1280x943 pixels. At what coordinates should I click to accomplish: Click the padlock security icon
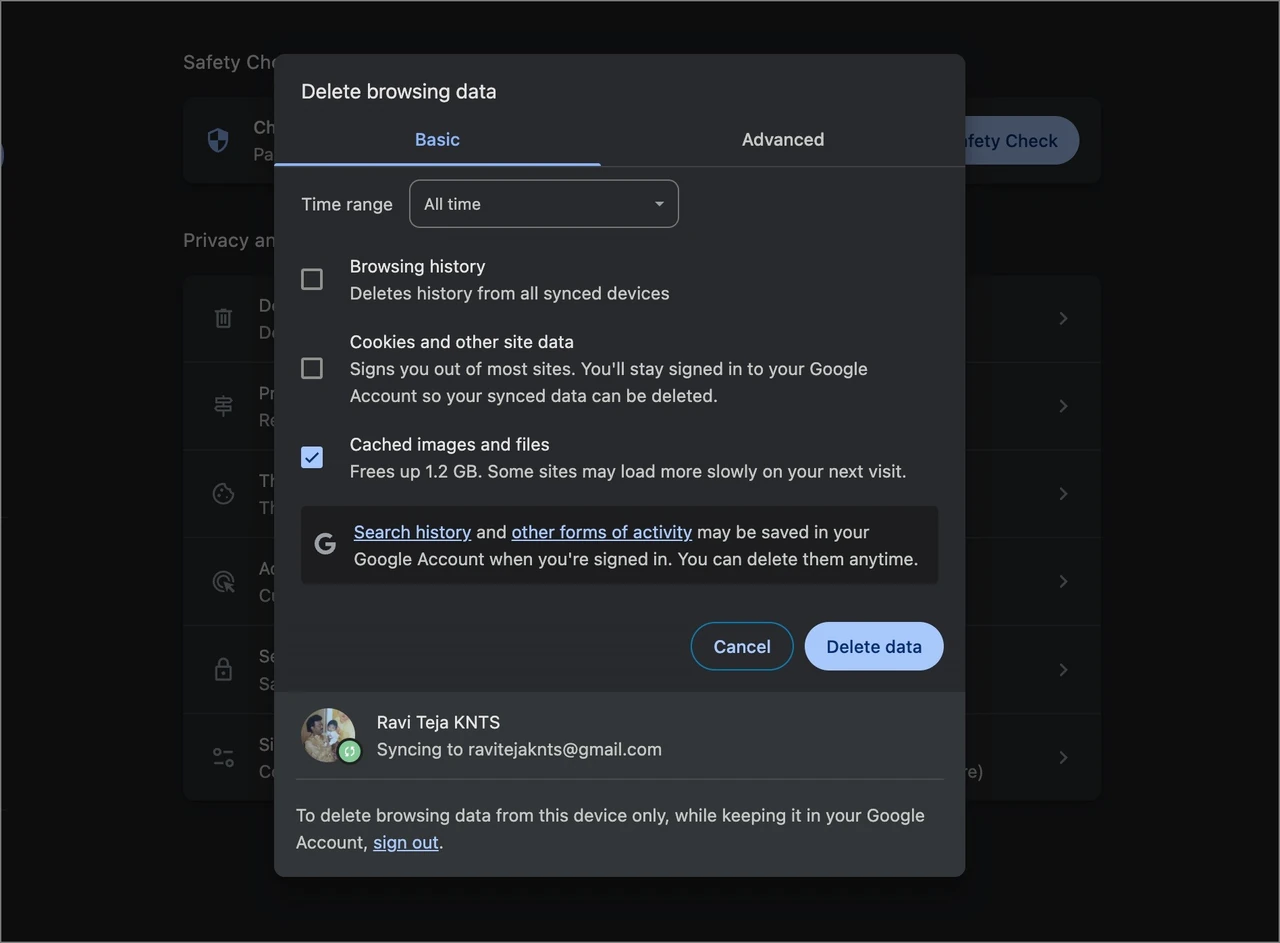click(x=223, y=669)
